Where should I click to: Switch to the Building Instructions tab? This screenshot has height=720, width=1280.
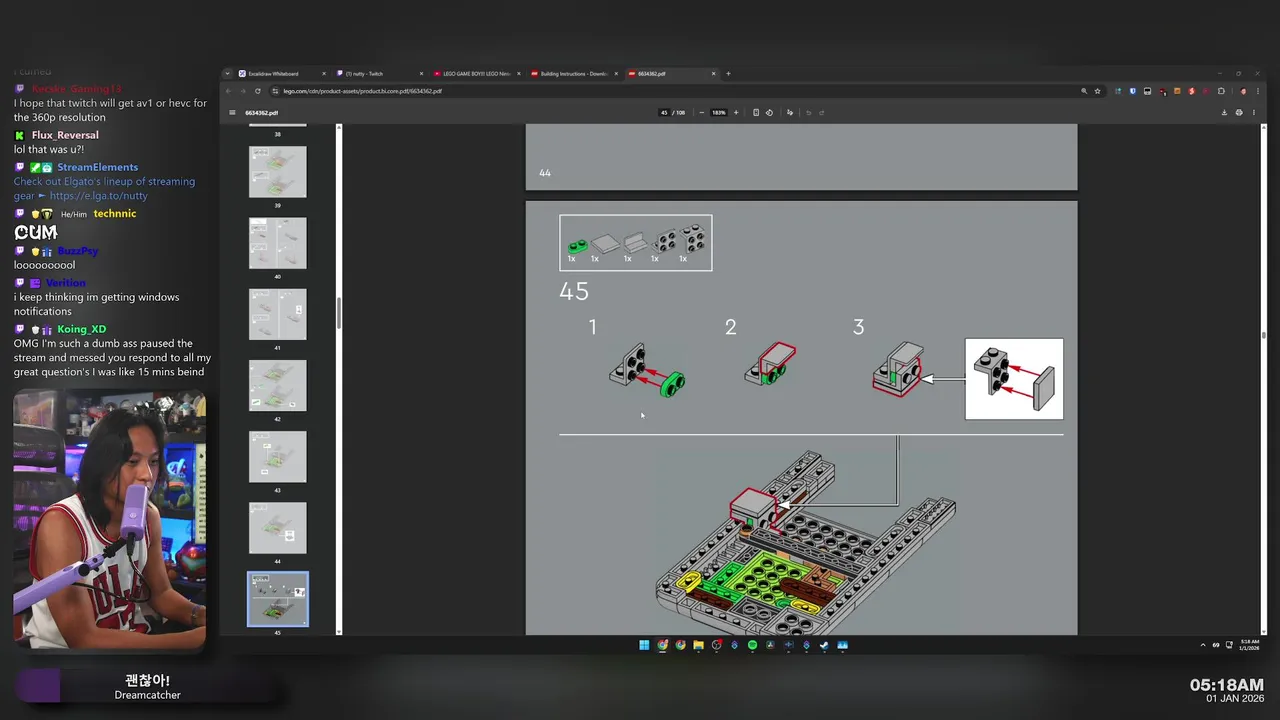point(573,73)
